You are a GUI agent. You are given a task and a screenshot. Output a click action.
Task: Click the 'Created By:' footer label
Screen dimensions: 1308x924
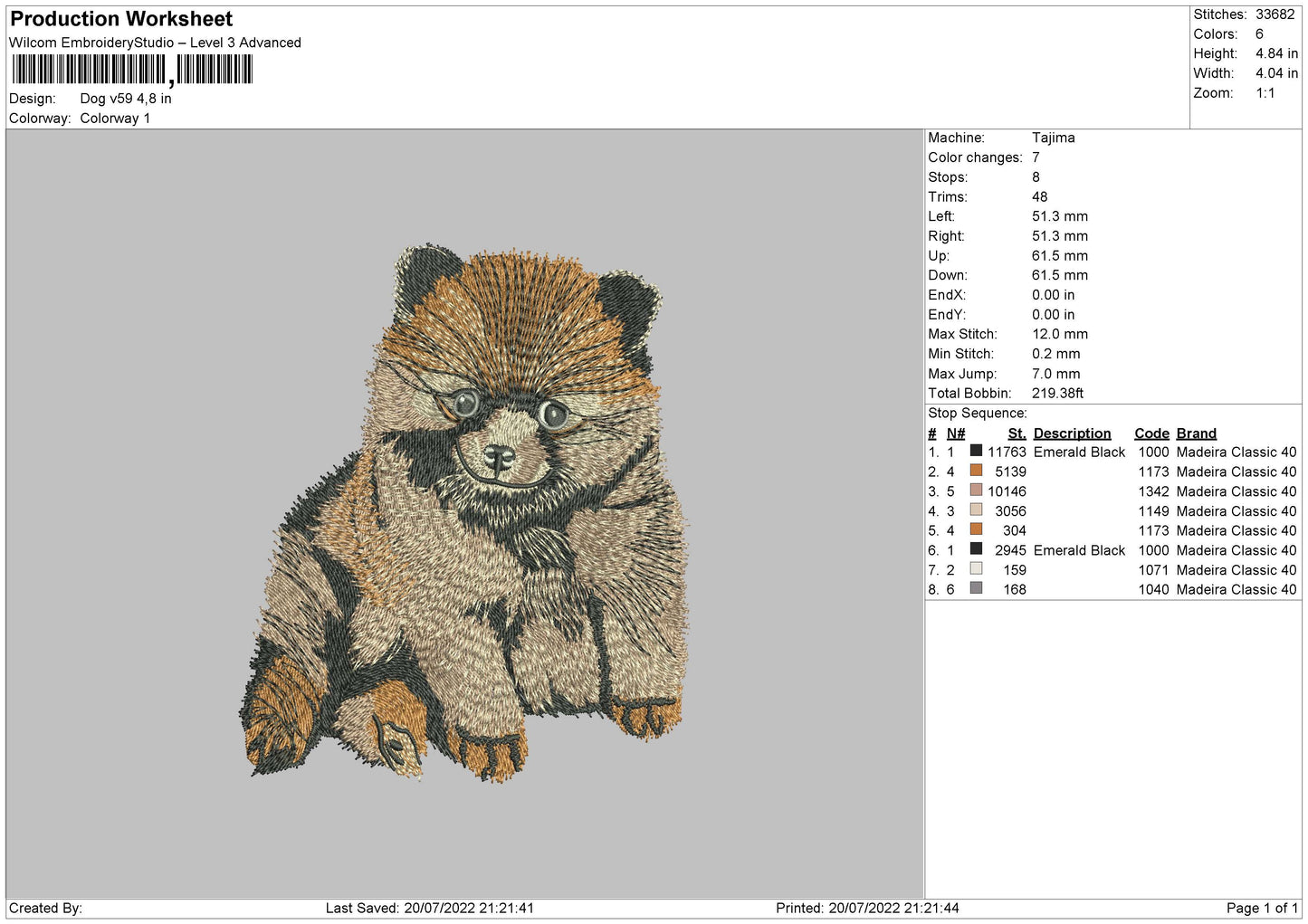pos(45,909)
